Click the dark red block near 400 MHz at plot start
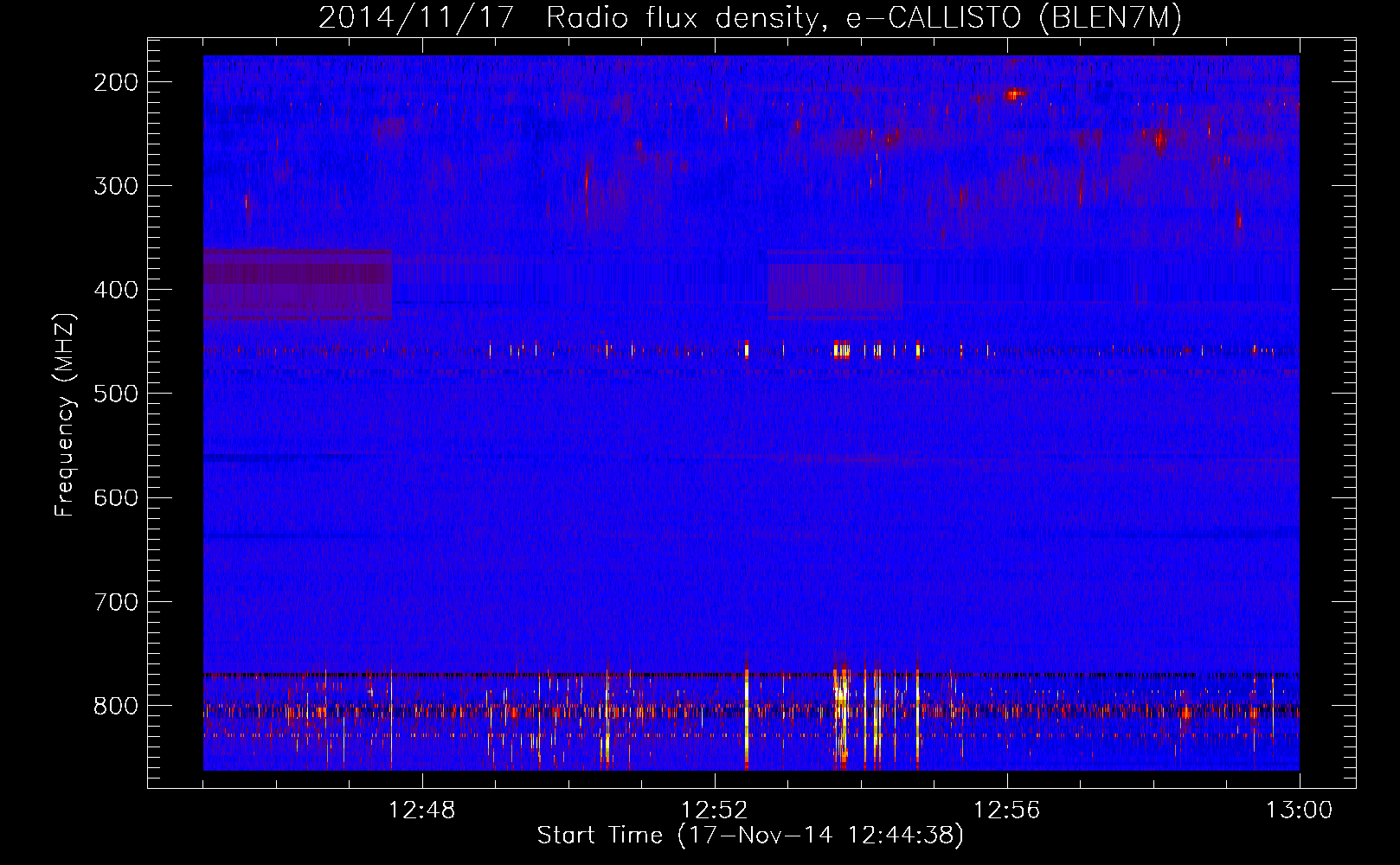Image resolution: width=1400 pixels, height=865 pixels. pos(298,284)
